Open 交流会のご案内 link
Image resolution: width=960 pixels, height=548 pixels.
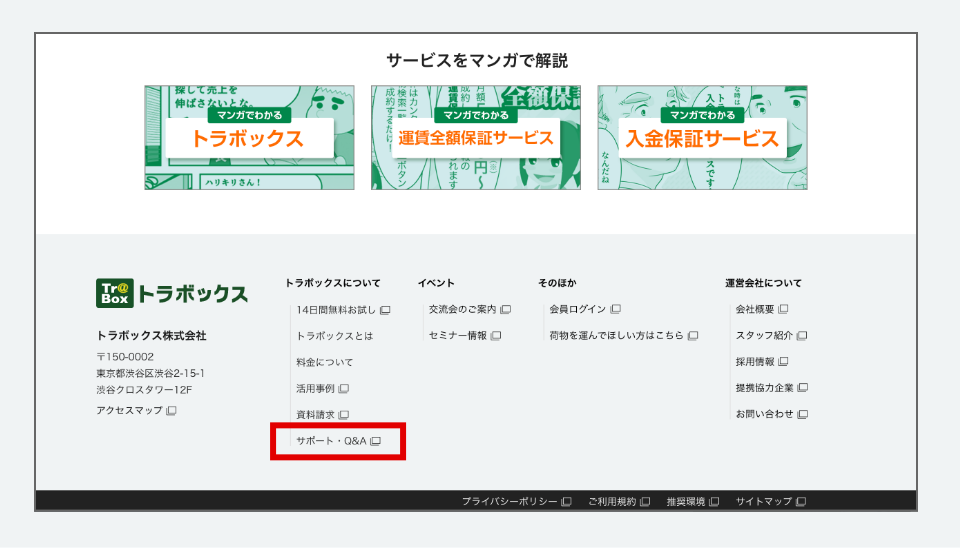[x=462, y=309]
